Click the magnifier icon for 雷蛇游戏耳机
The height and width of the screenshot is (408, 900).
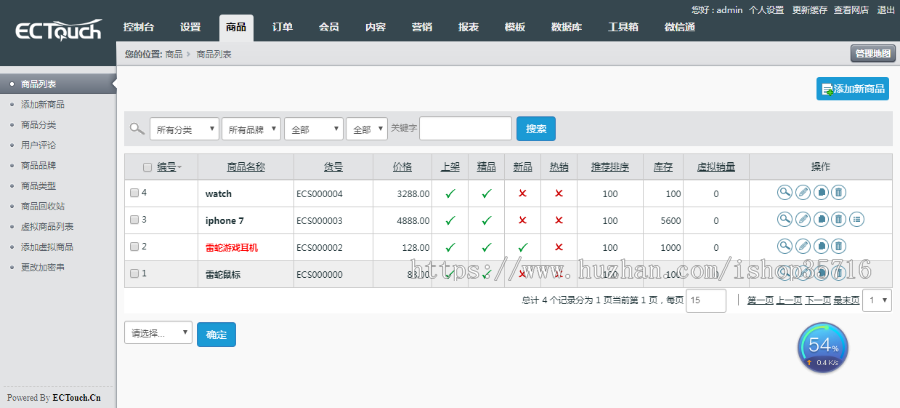pos(784,246)
